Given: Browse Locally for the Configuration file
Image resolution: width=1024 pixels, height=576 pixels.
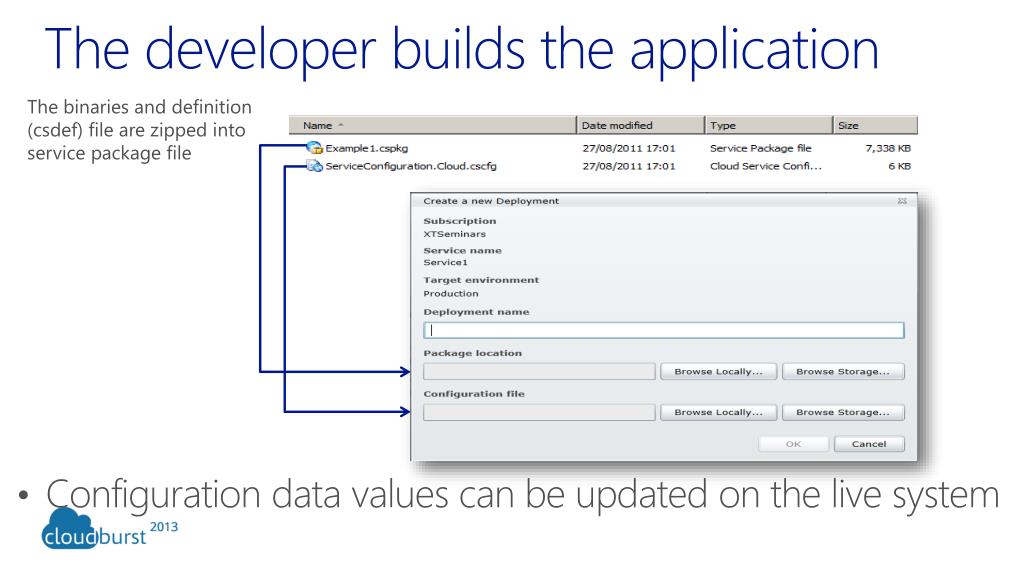Looking at the screenshot, I should point(718,412).
